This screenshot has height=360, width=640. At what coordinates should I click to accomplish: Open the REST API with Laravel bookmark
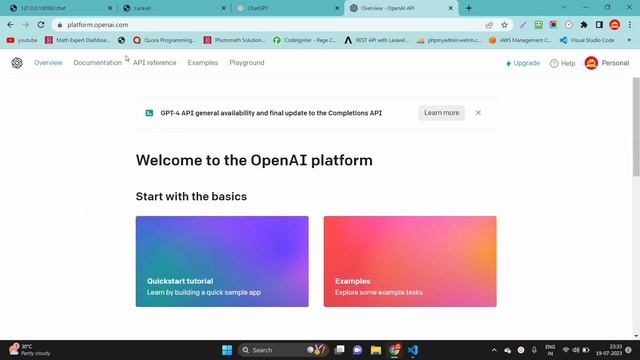[376, 40]
